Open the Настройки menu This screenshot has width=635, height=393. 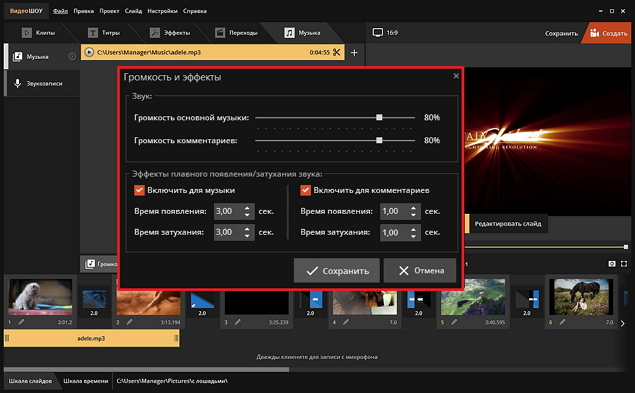(x=162, y=11)
